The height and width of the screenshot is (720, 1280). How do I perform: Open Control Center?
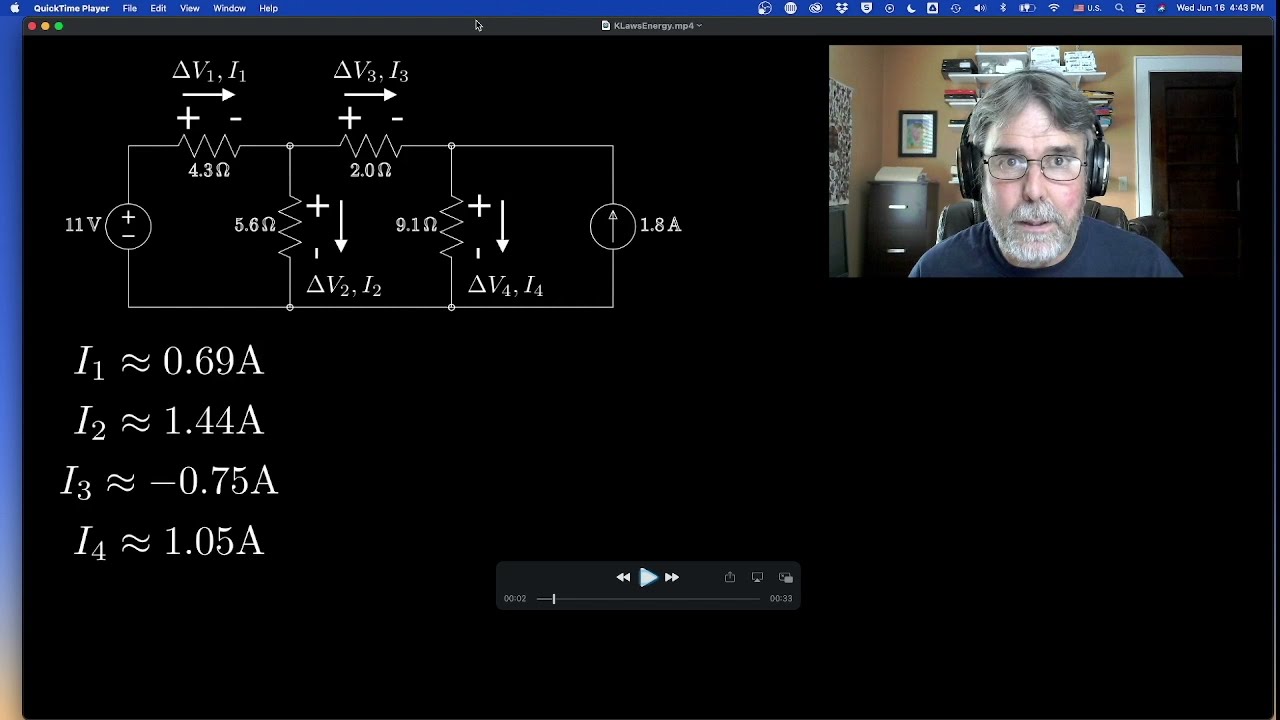click(1140, 8)
